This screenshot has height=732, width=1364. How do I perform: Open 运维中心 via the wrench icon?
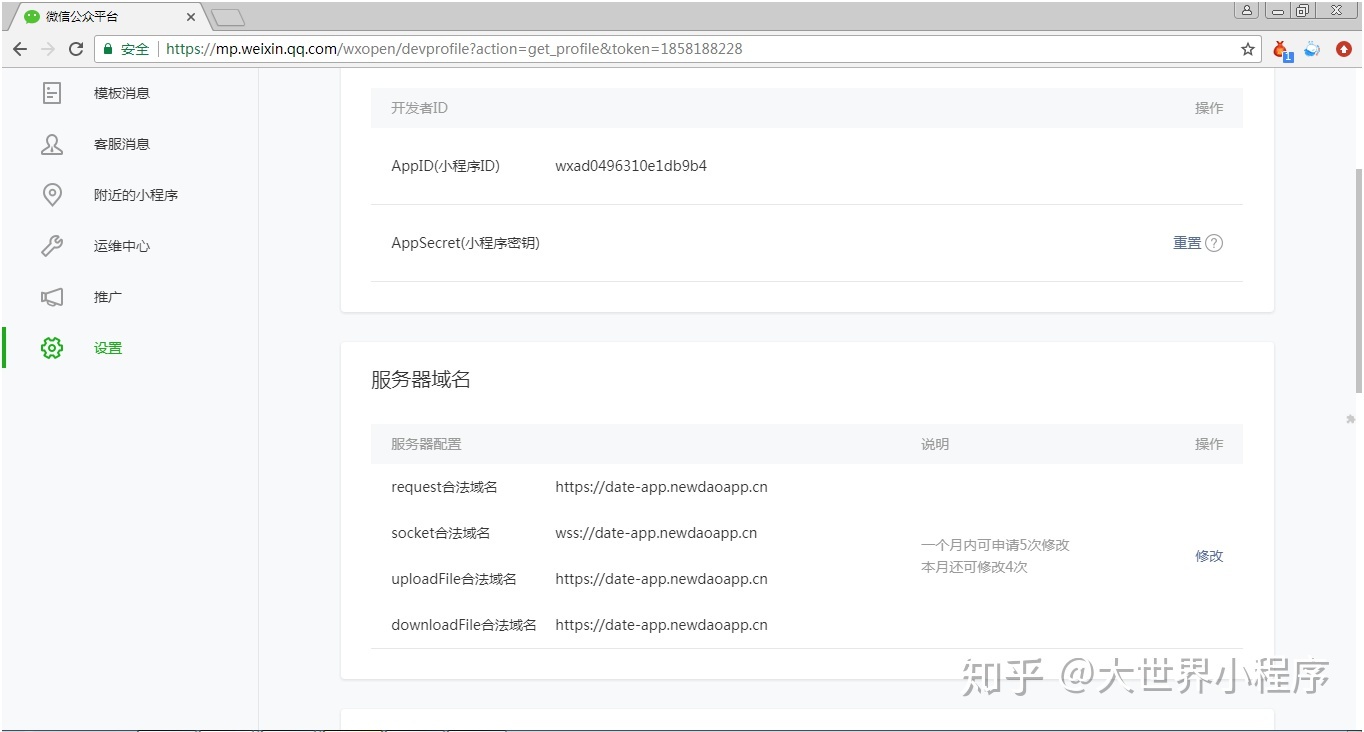[52, 245]
